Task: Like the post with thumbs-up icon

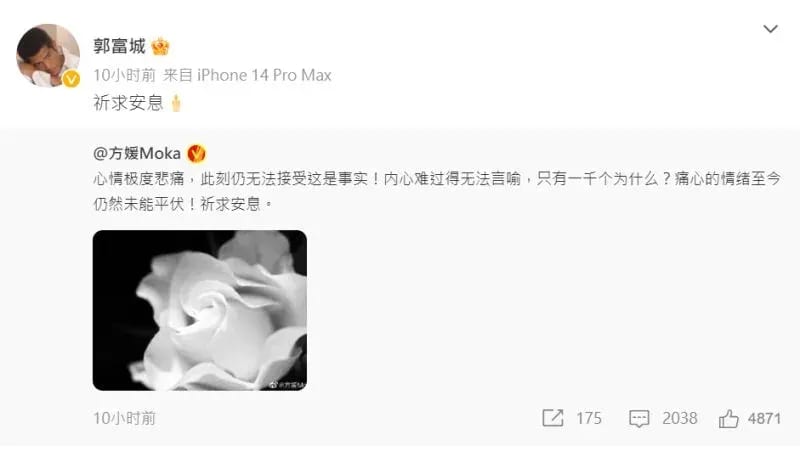Action: tap(729, 418)
